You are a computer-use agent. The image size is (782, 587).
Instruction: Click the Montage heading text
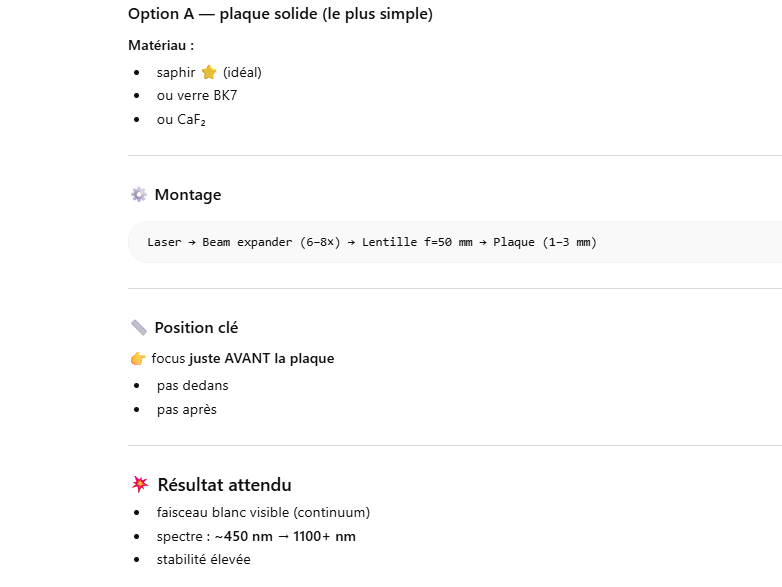tap(188, 195)
